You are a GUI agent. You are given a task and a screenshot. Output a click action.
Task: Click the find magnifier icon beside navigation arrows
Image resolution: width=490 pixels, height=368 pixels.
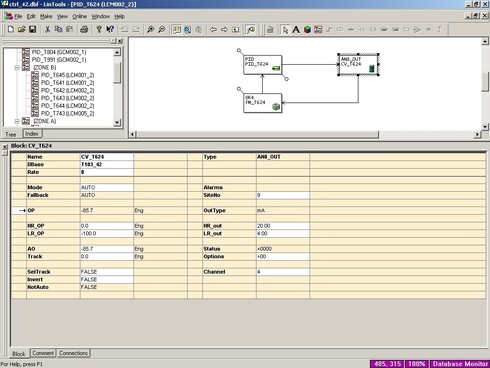(x=250, y=30)
